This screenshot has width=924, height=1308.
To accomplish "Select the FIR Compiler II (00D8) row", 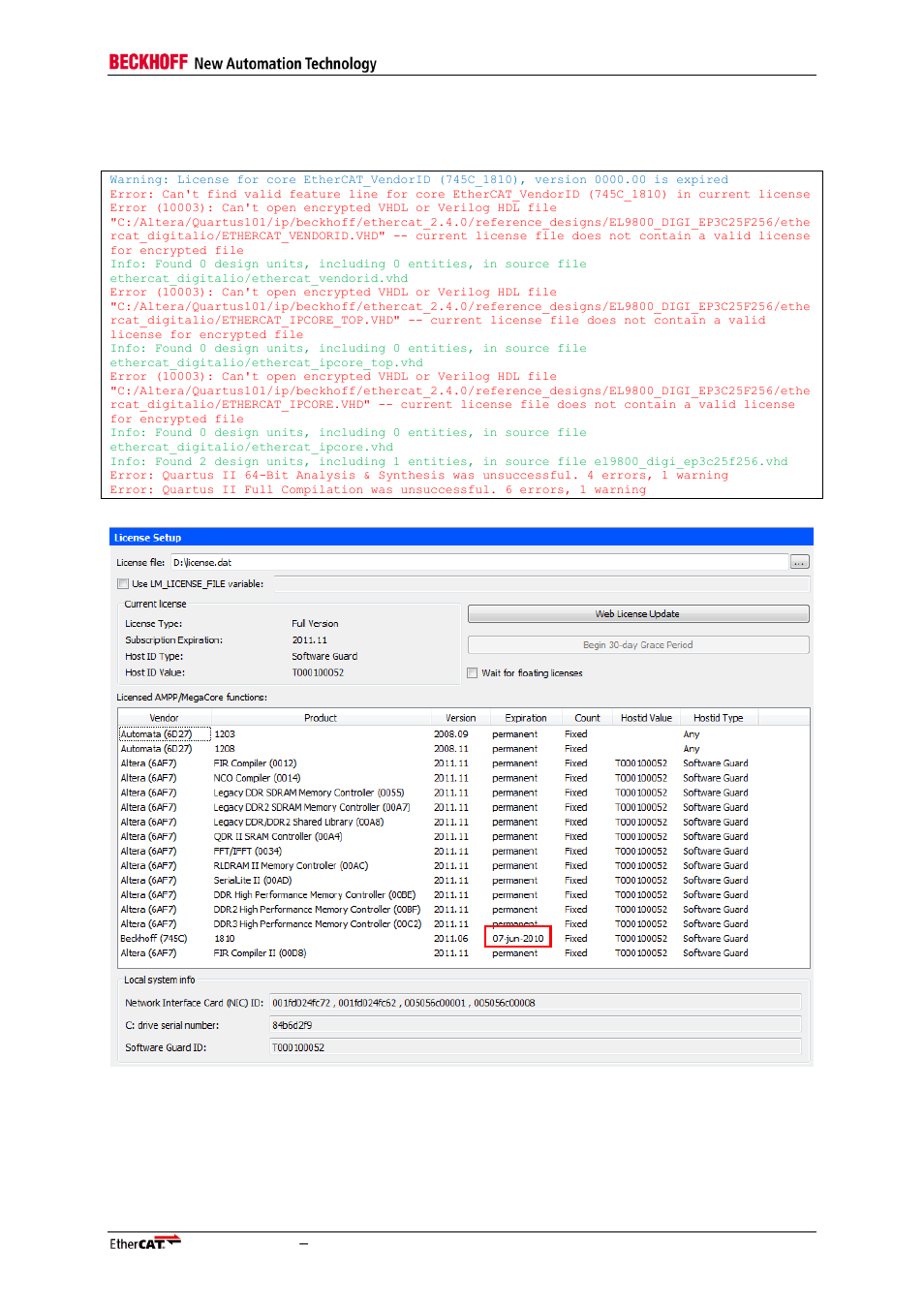I will coord(463,953).
